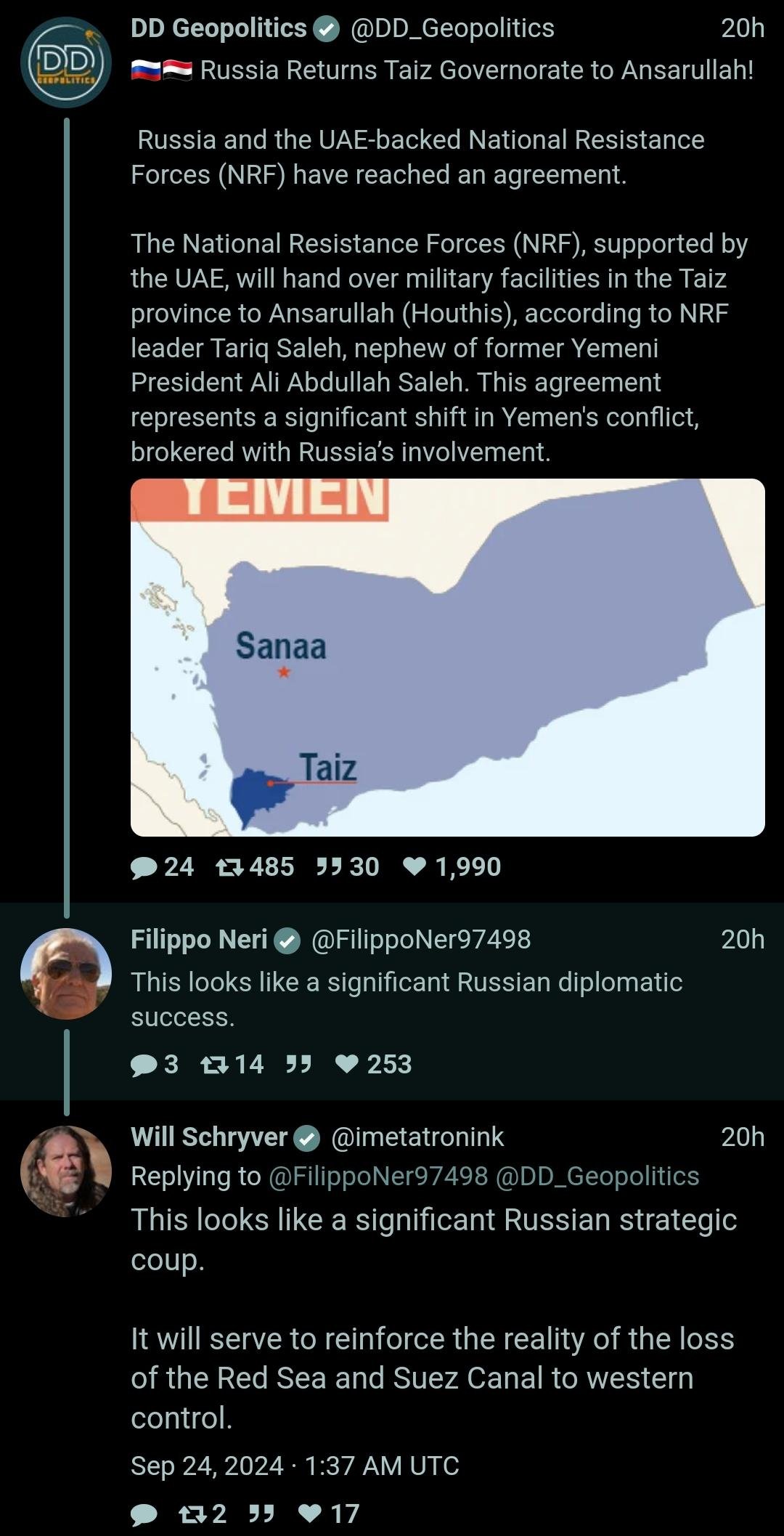Reply to Will Schryver's tweet
This screenshot has width=784, height=1536.
point(144,1513)
